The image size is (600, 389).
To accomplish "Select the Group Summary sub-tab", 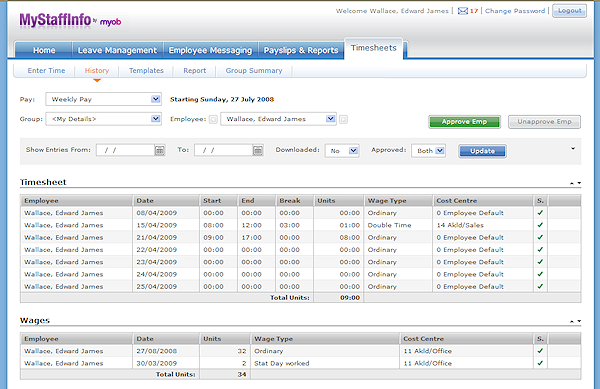I will point(254,71).
